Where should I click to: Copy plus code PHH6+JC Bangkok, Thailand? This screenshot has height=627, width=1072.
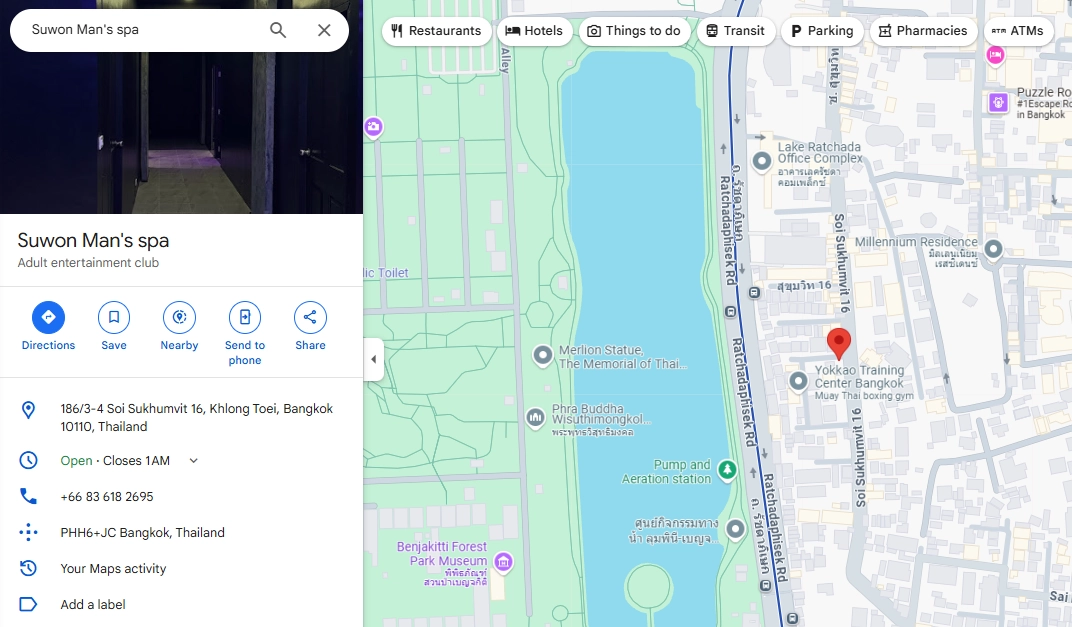[x=142, y=533]
